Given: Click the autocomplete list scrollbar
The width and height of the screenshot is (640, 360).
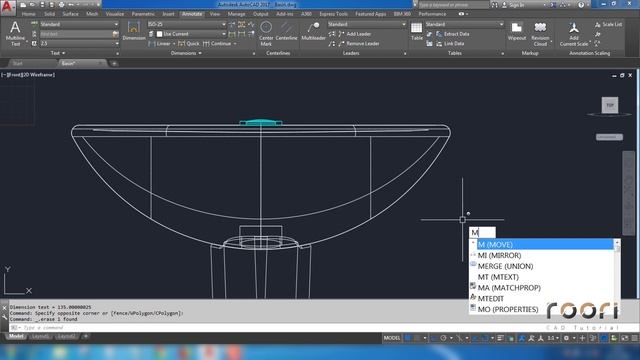Looking at the screenshot, I should pos(617,276).
